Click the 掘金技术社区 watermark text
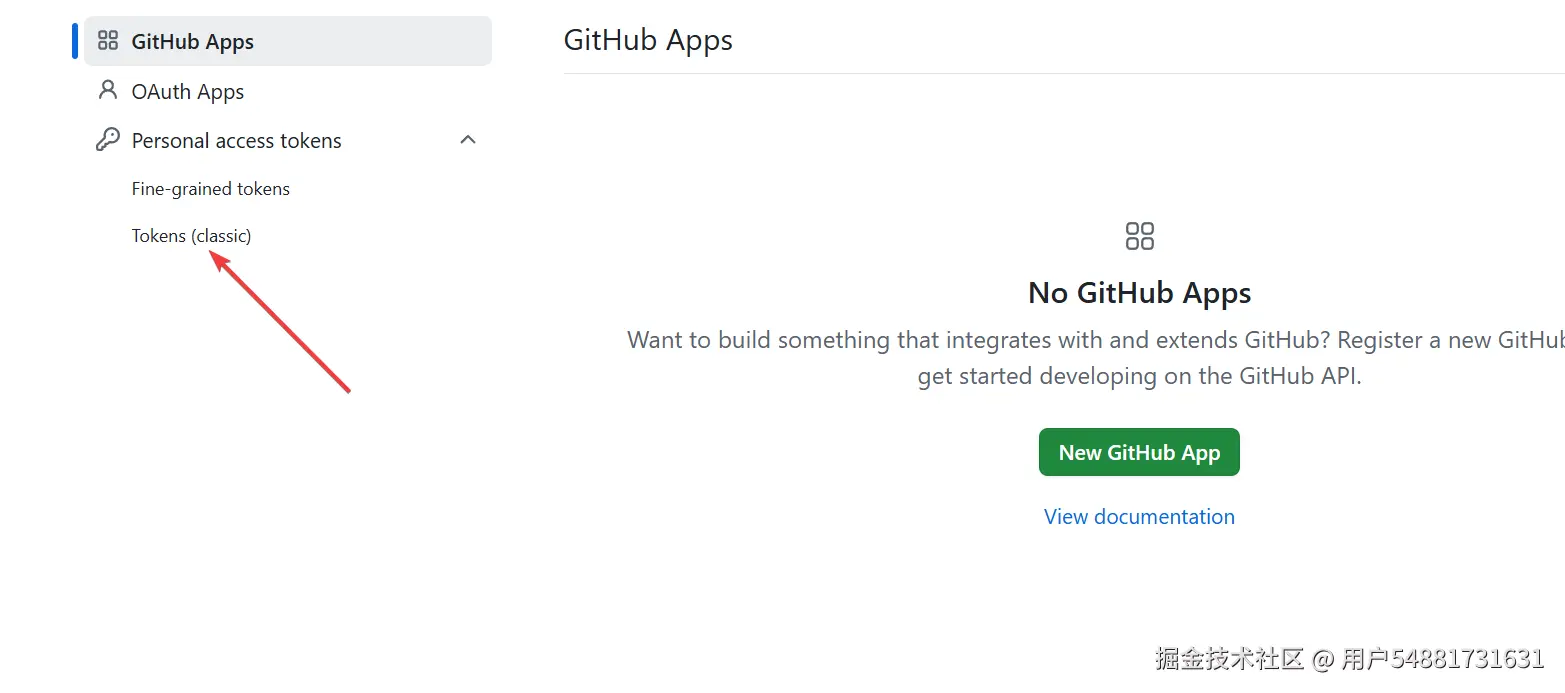1565x693 pixels. pos(1230,658)
